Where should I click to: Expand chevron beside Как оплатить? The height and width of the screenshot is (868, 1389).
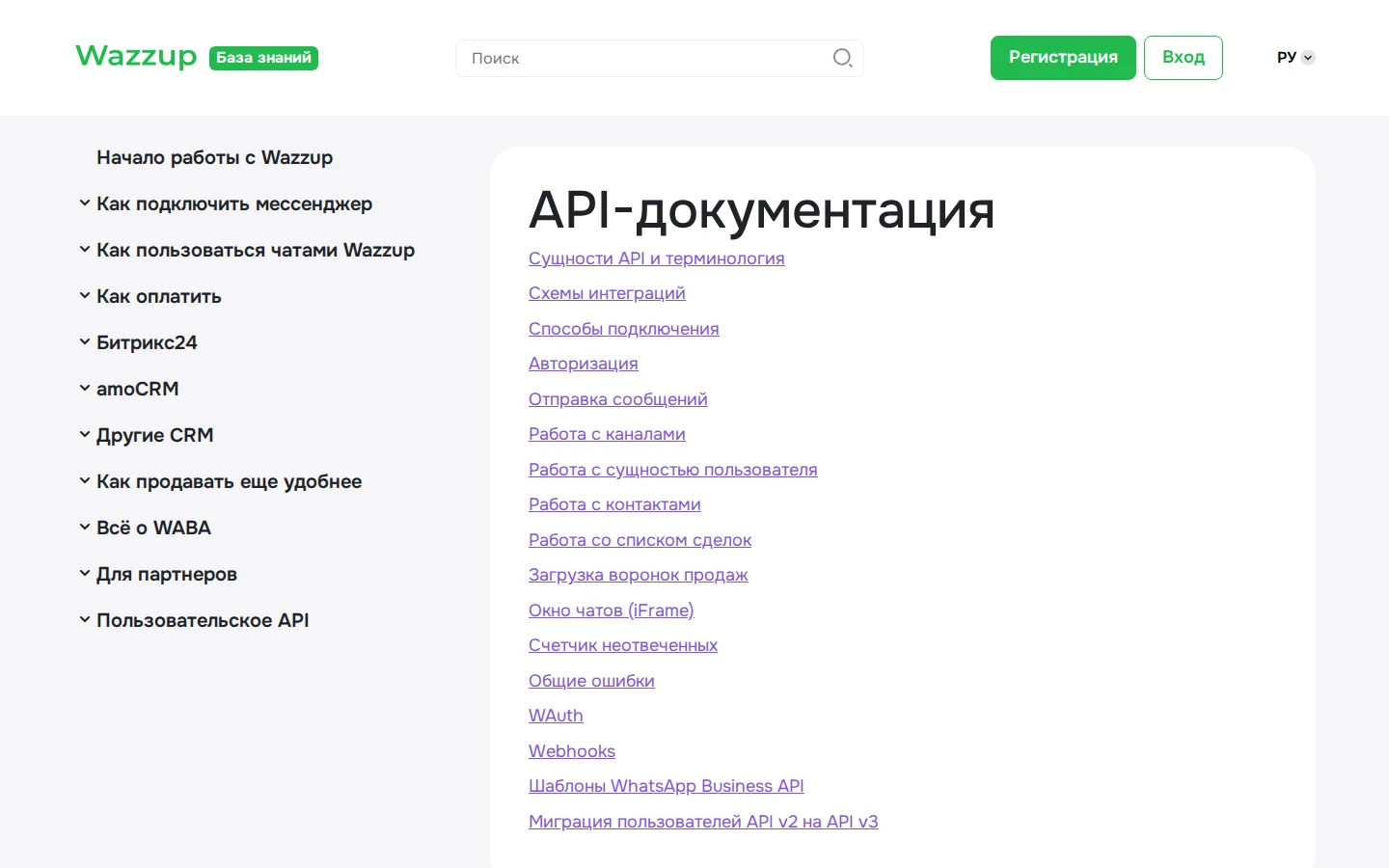point(85,296)
